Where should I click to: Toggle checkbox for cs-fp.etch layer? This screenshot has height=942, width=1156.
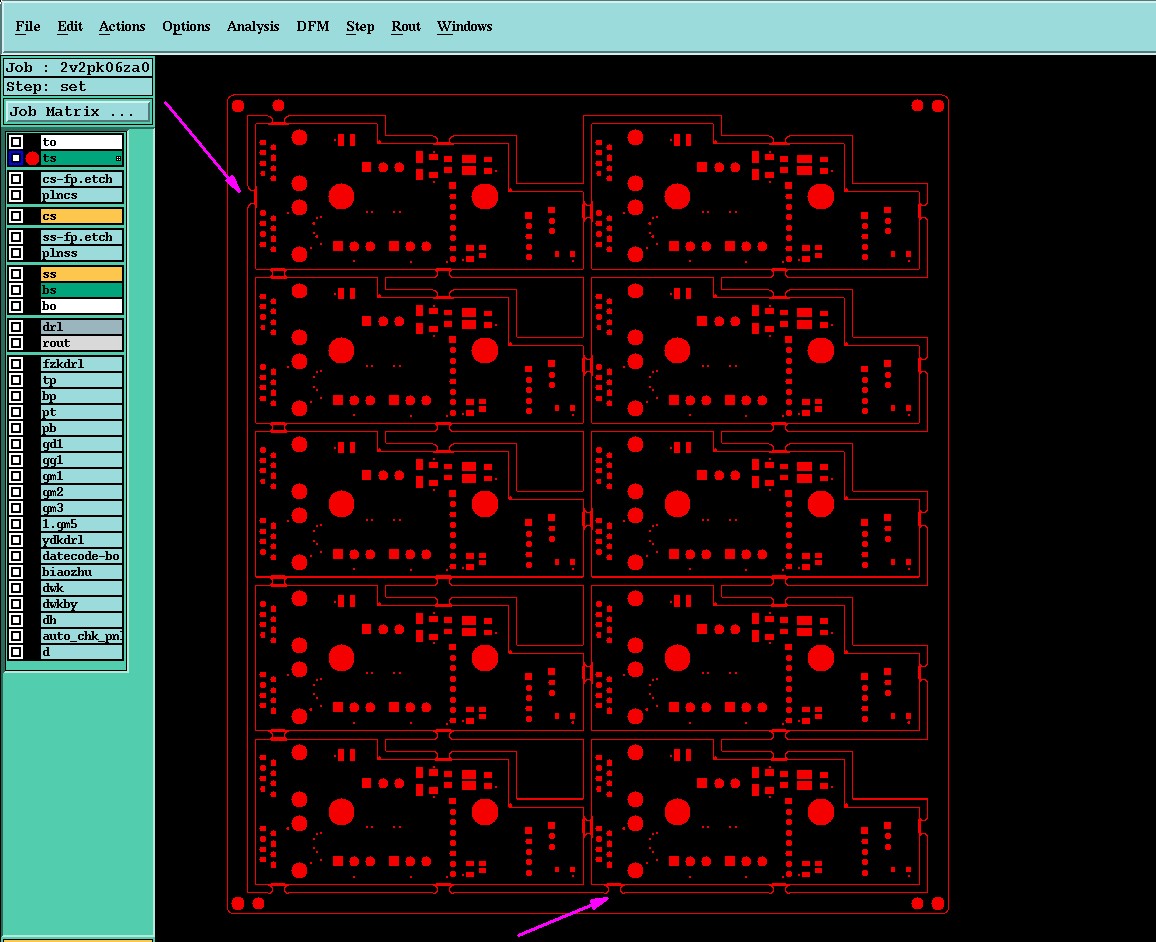pyautogui.click(x=16, y=178)
